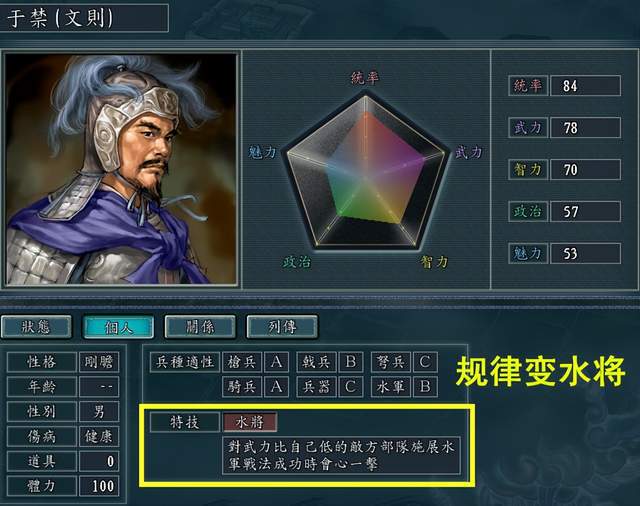This screenshot has height=506, width=640.
Task: Click the 于禁 (文則) name title bar
Action: (84, 18)
